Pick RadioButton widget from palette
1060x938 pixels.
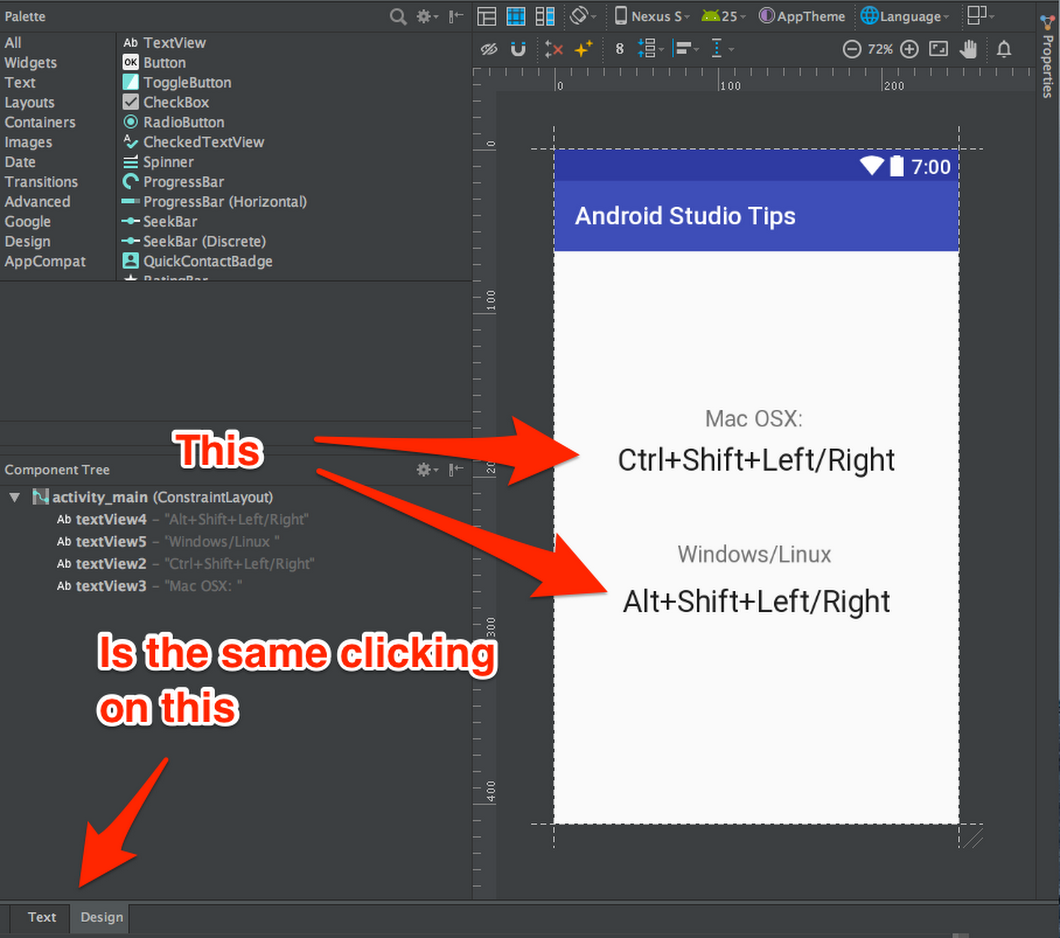[x=173, y=122]
